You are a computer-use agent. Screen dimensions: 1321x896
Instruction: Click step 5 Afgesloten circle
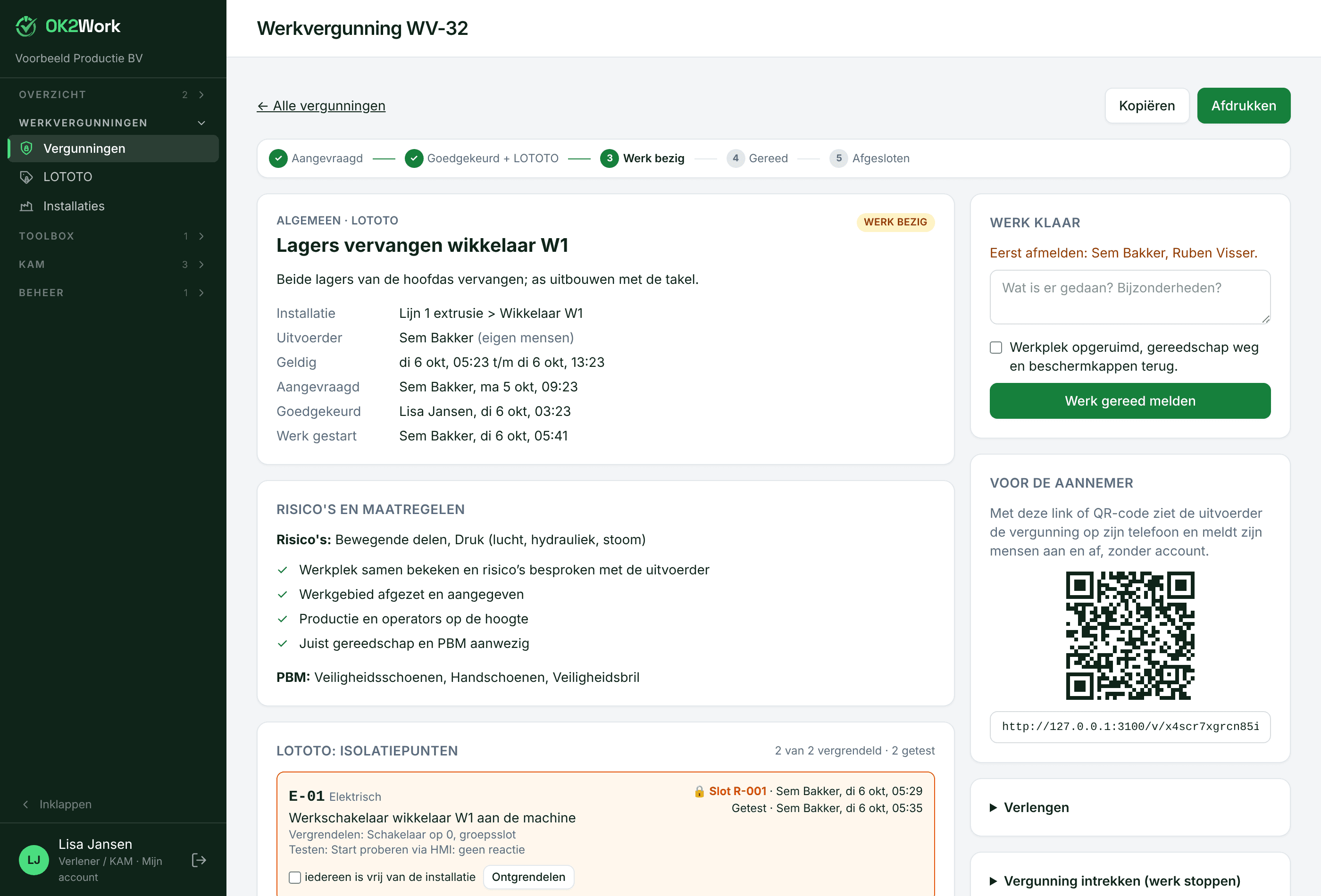click(x=838, y=158)
